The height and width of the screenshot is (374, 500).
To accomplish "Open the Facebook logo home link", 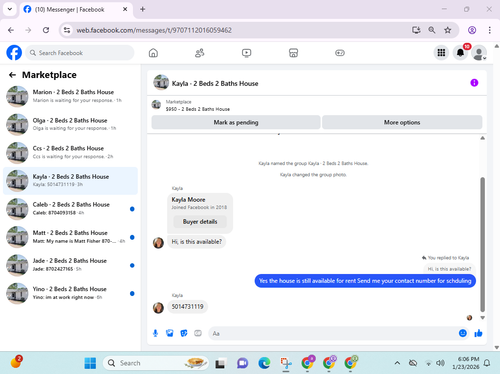I will [14, 53].
